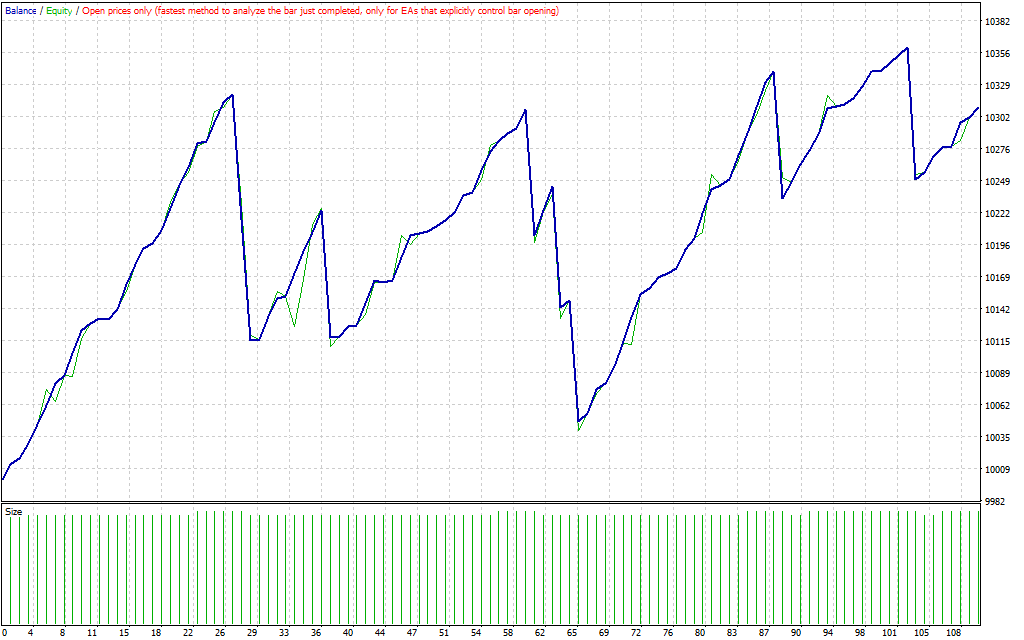The height and width of the screenshot is (640, 1024).
Task: Click the 108 marker on the trade axis
Action: coord(953,633)
